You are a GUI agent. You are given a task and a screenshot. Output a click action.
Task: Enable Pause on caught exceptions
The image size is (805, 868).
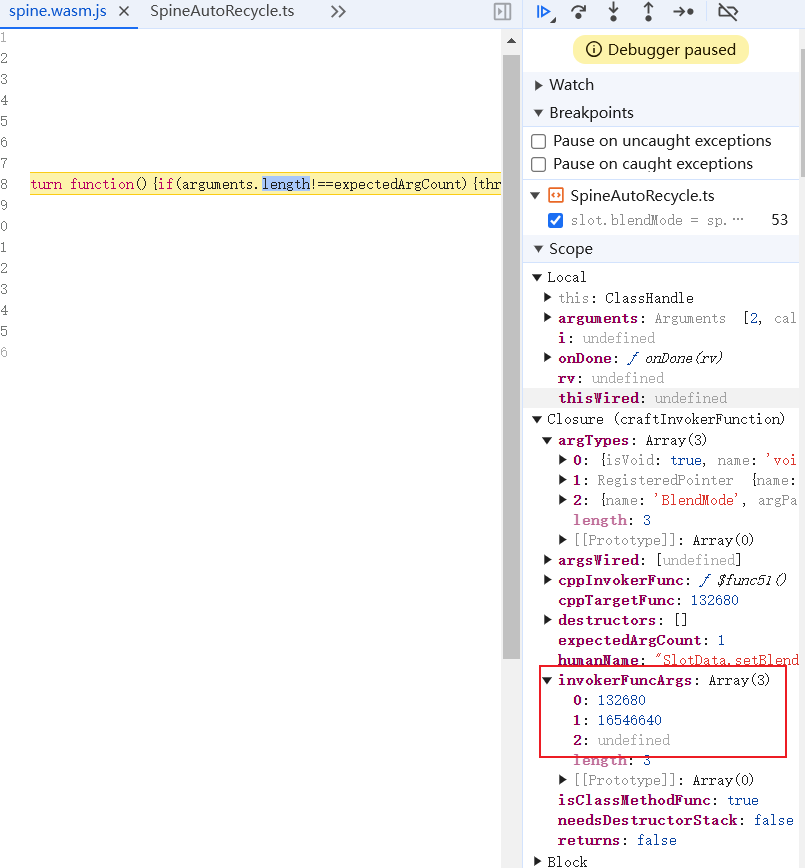pyautogui.click(x=538, y=163)
